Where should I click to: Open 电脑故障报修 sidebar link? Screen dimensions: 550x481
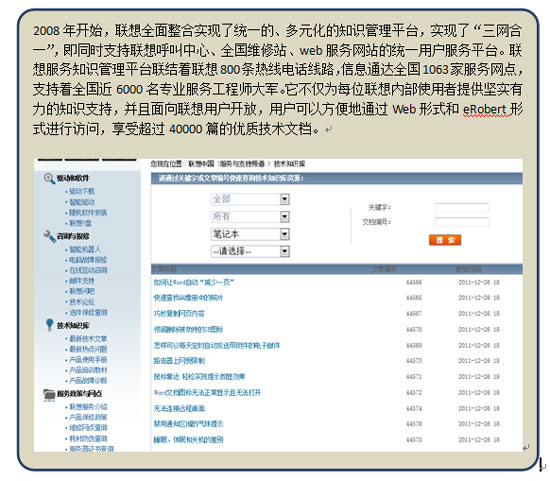click(x=88, y=260)
